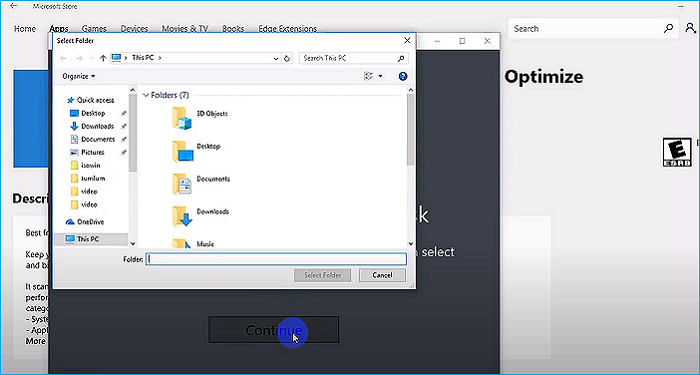This screenshot has height=375, width=700.
Task: Collapse the Folders (7) group
Action: tap(146, 95)
